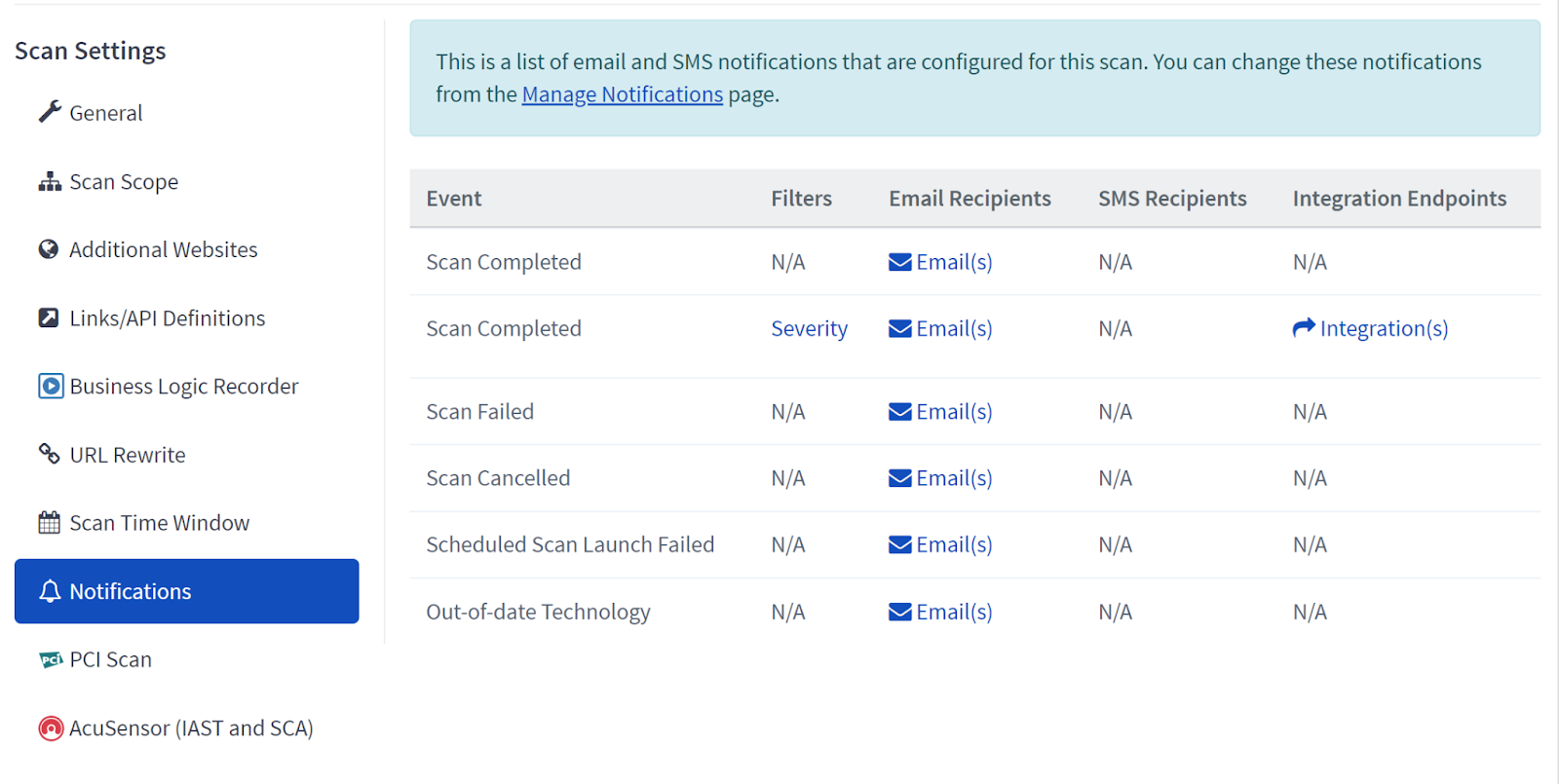Click the bell icon beside Notifications
1559x784 pixels.
(50, 591)
